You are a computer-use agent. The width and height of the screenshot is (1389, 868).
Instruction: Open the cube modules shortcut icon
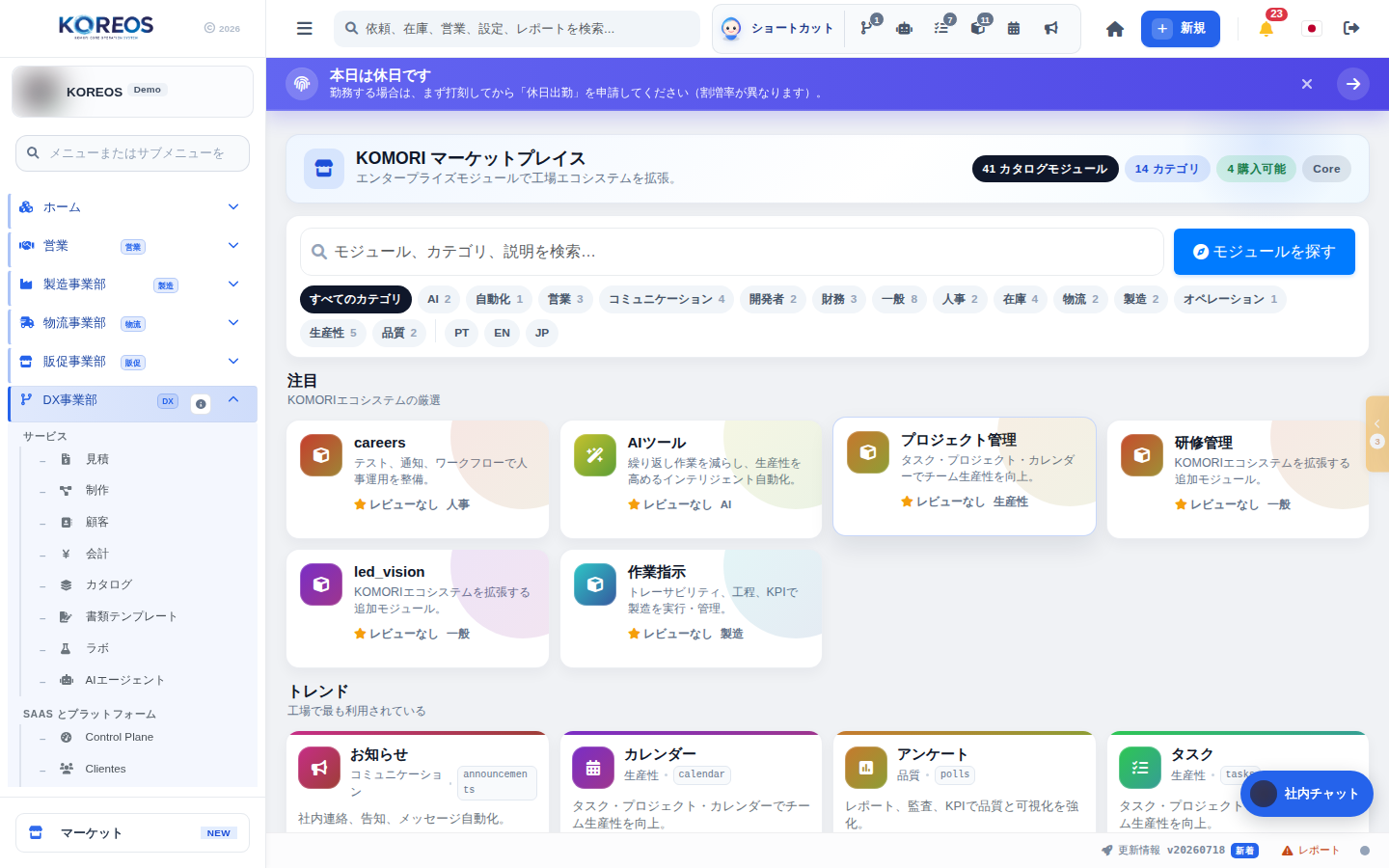[x=977, y=28]
